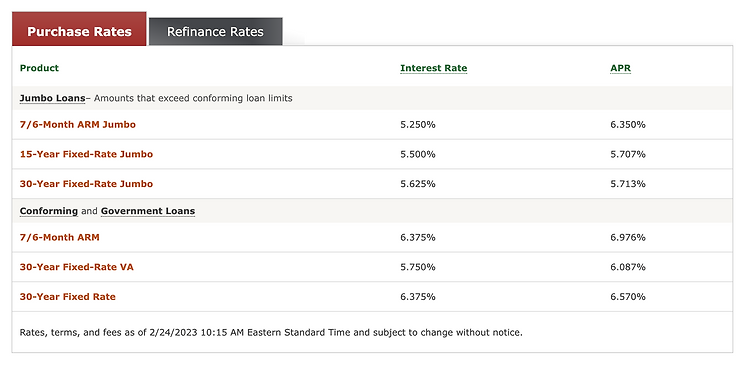Click the 6.976% APR for 7/6-Month ARM

click(628, 238)
